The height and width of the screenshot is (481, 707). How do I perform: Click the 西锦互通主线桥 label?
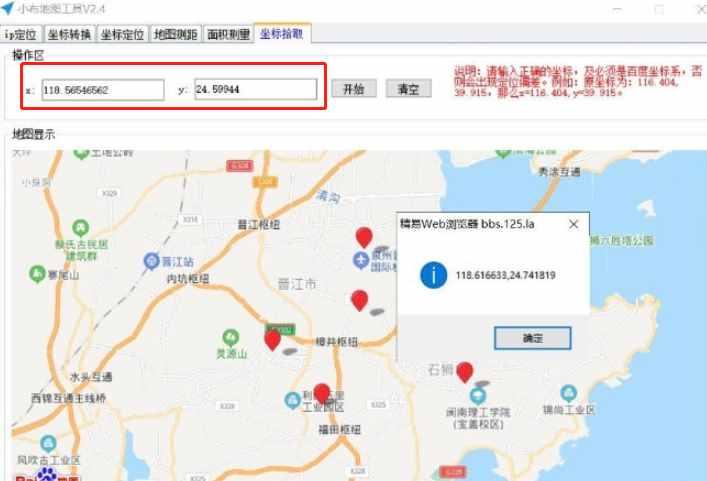(x=69, y=399)
